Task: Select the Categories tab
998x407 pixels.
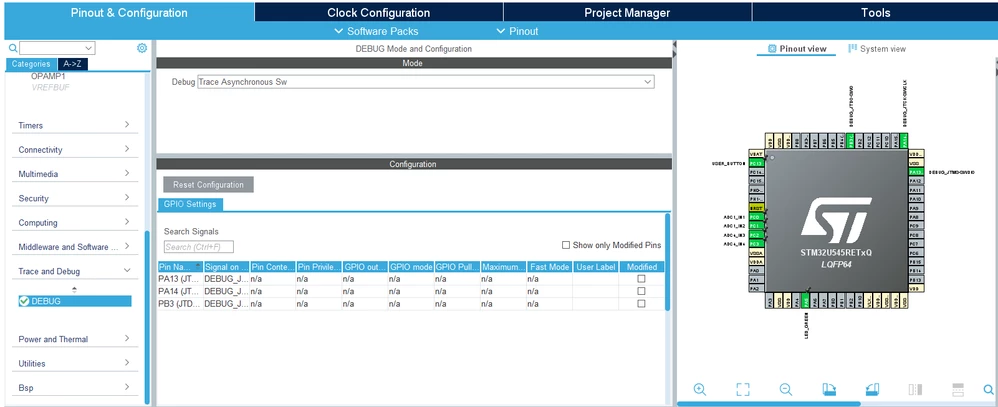Action: coord(31,64)
